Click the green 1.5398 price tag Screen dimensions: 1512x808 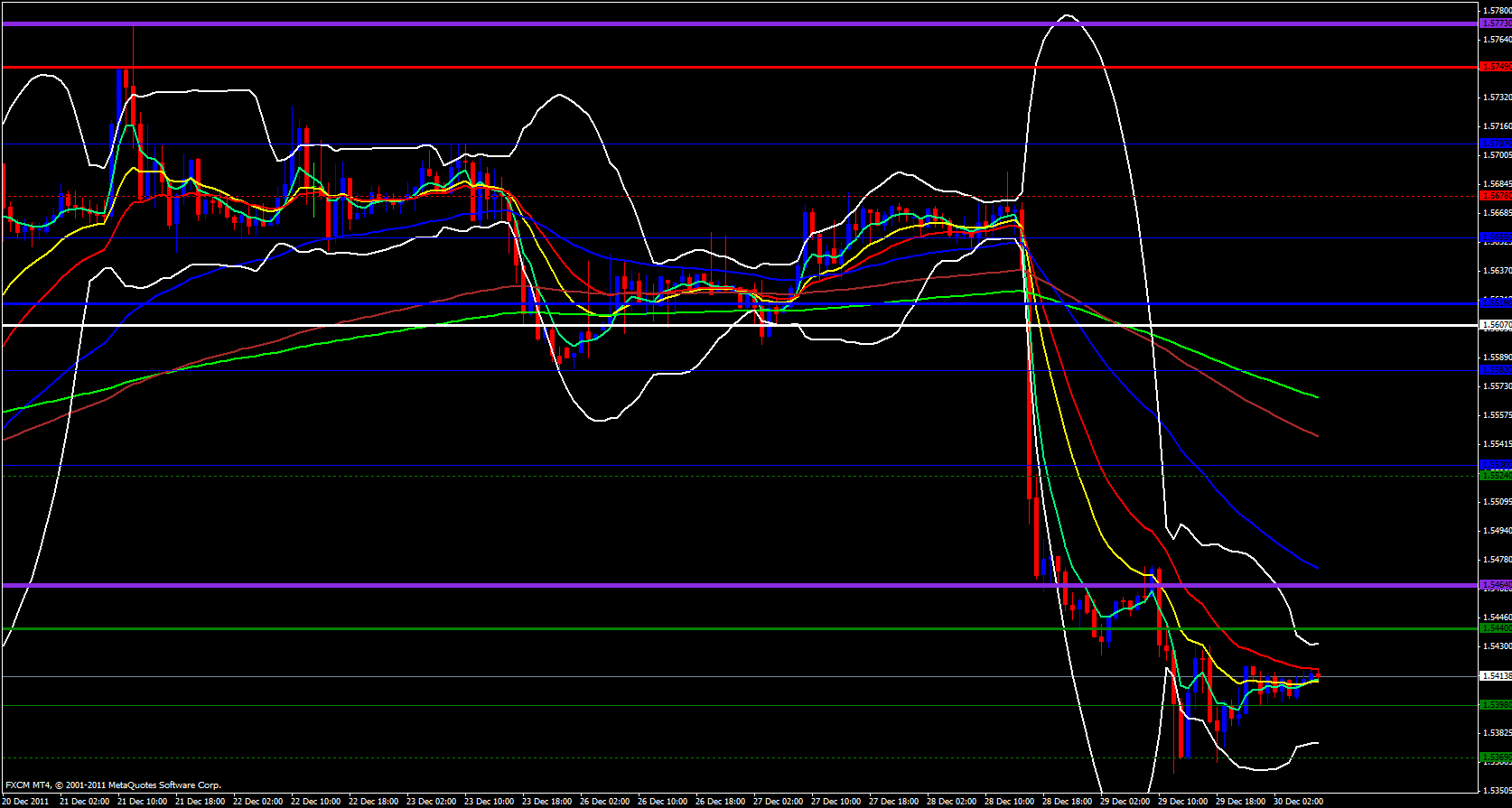click(1495, 704)
